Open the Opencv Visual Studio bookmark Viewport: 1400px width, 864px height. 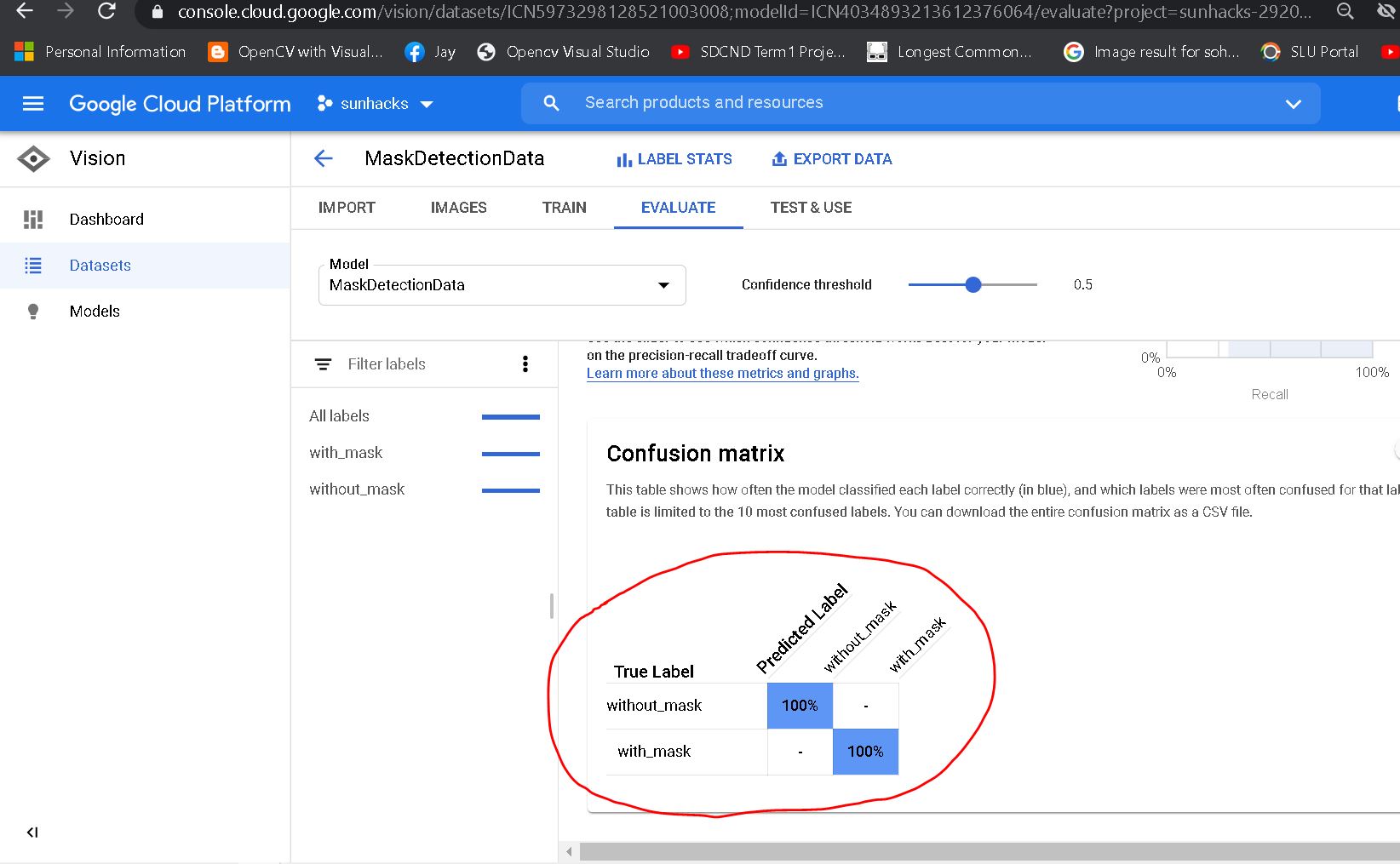point(563,52)
